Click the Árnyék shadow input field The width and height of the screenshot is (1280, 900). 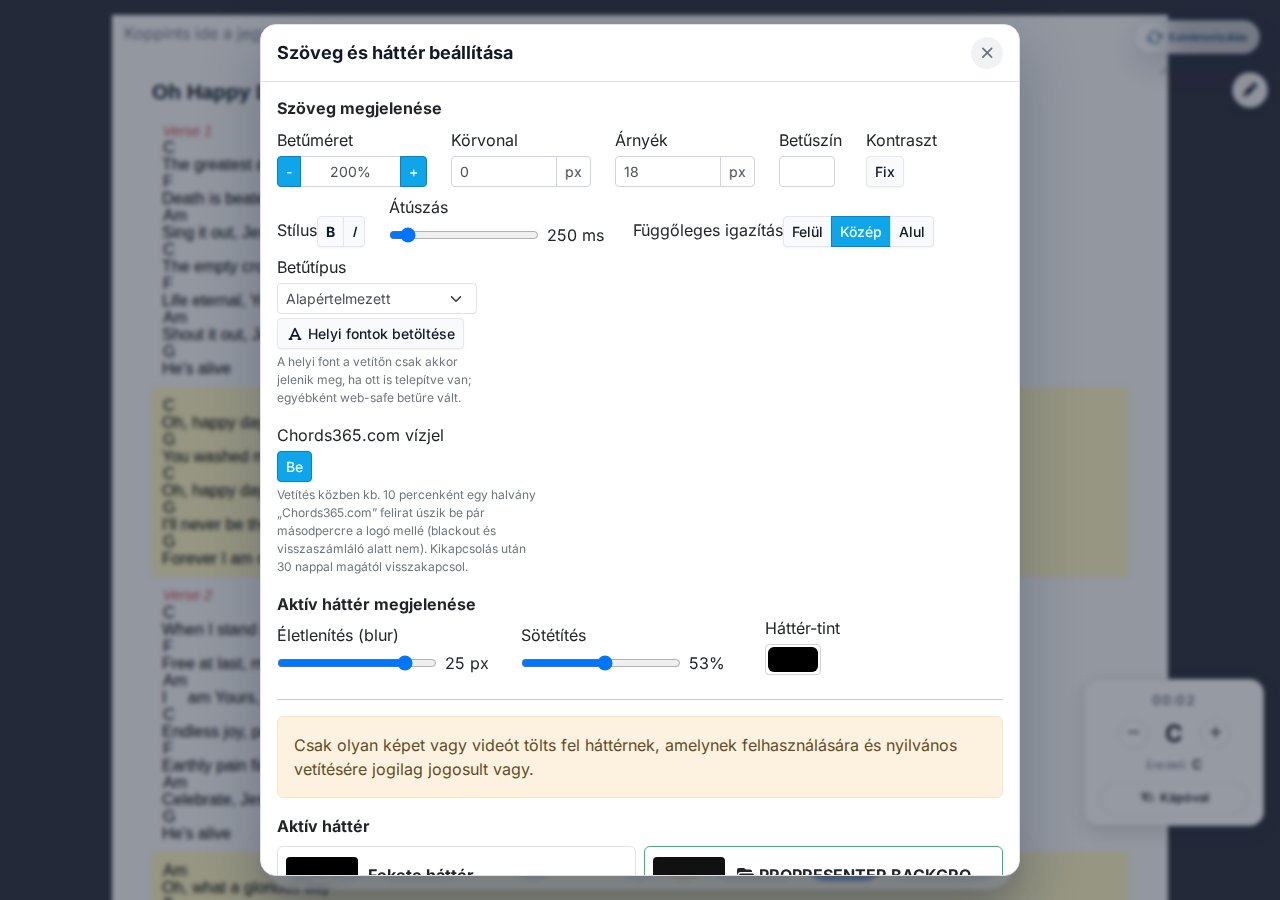point(668,172)
